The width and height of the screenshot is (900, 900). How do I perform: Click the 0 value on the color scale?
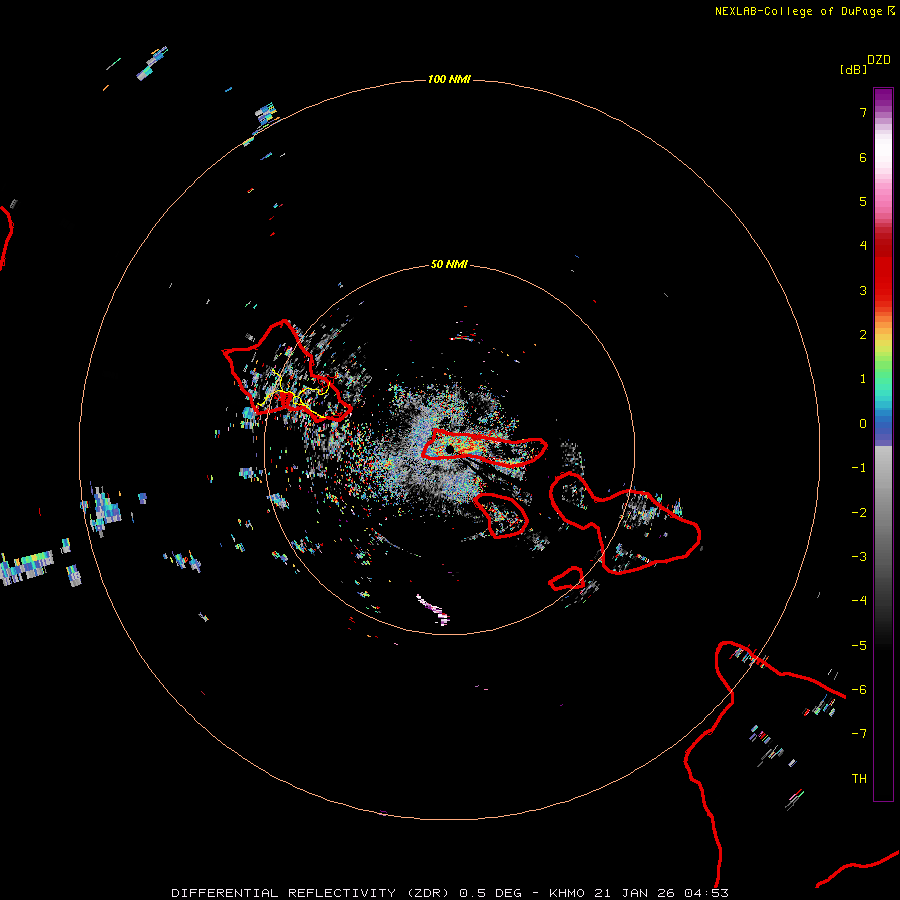point(863,424)
